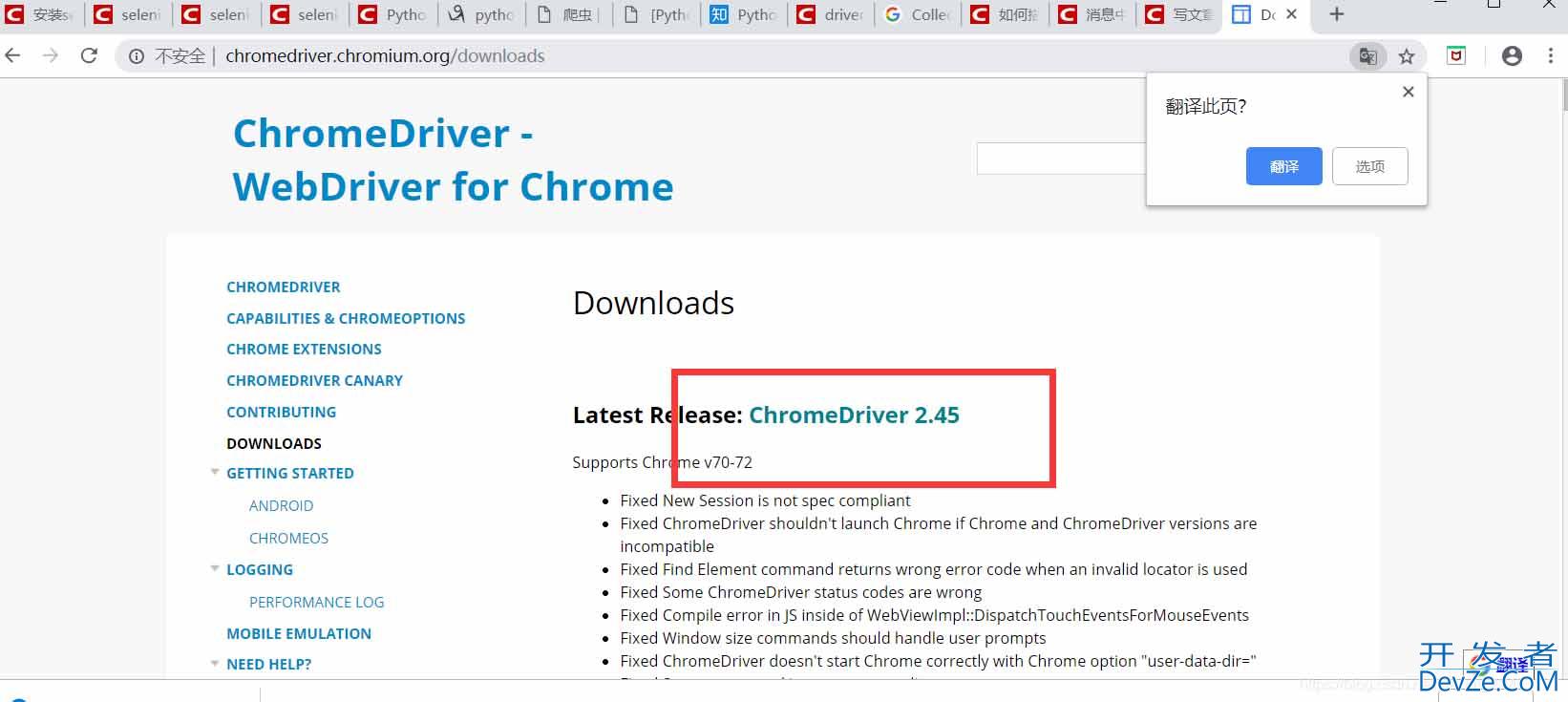Open CHROMEDRIVER CANARY sidebar link
The width and height of the screenshot is (1568, 702).
(314, 380)
